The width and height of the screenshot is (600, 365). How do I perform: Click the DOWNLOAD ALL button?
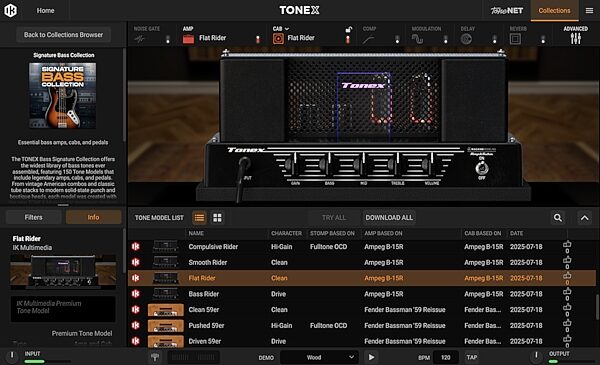pyautogui.click(x=389, y=218)
